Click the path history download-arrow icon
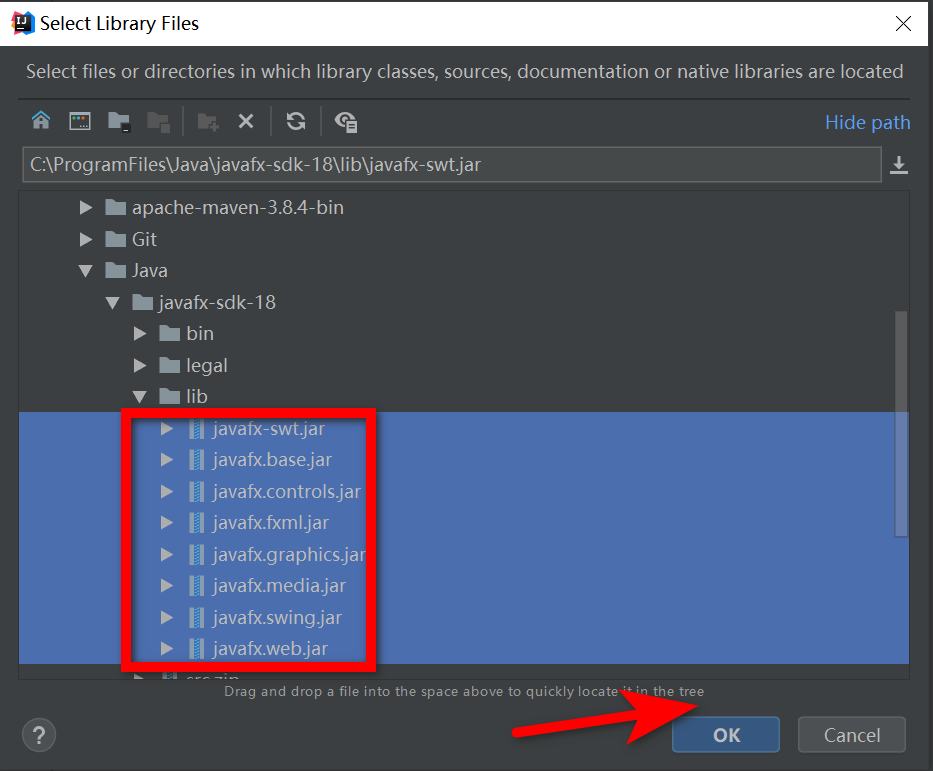Viewport: 933px width, 771px height. point(898,165)
